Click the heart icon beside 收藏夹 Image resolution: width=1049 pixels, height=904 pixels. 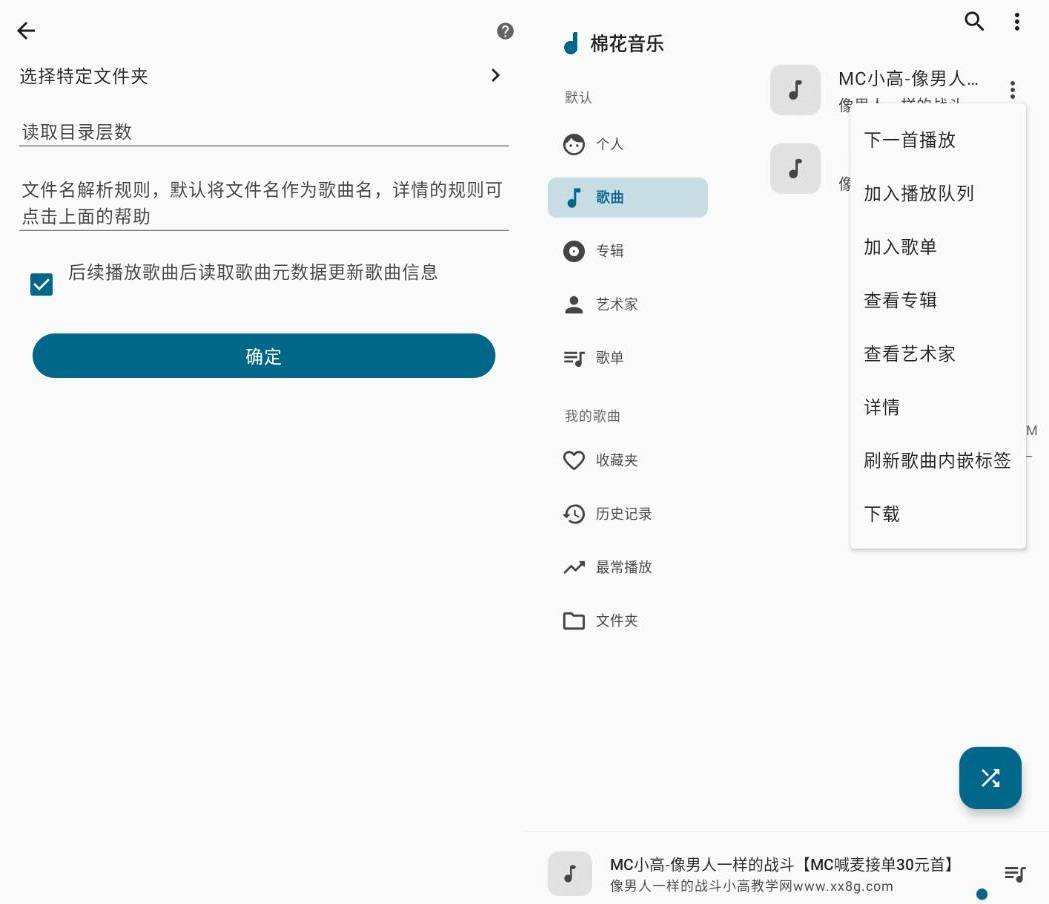click(x=574, y=460)
